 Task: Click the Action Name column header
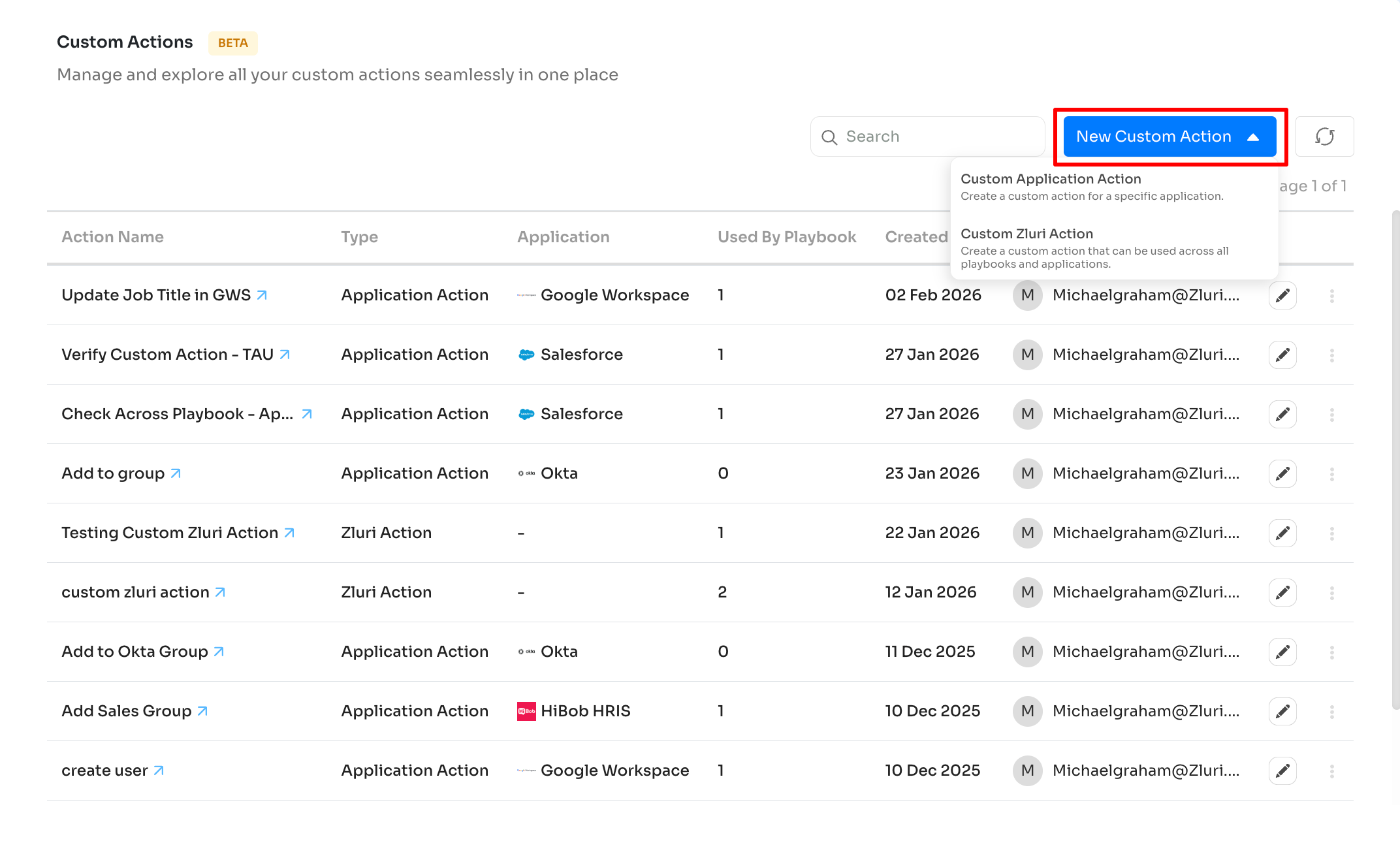[112, 237]
